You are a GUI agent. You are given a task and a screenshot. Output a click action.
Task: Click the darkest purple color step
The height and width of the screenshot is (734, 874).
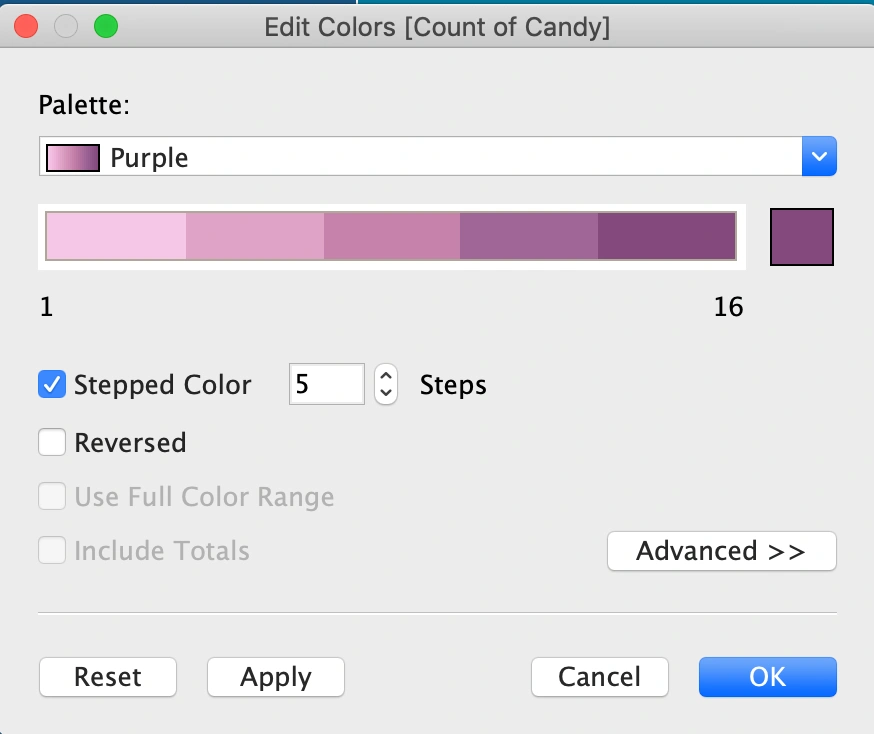click(666, 236)
